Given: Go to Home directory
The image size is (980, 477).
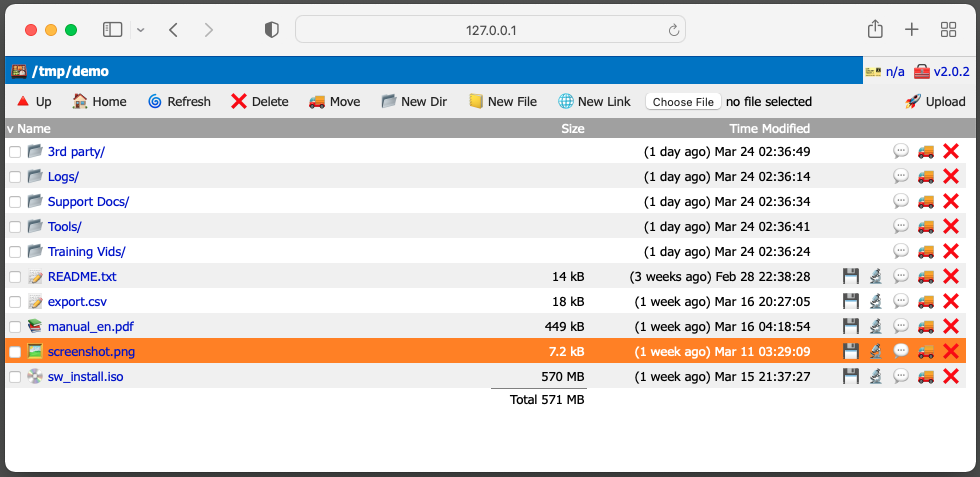Looking at the screenshot, I should [x=99, y=101].
